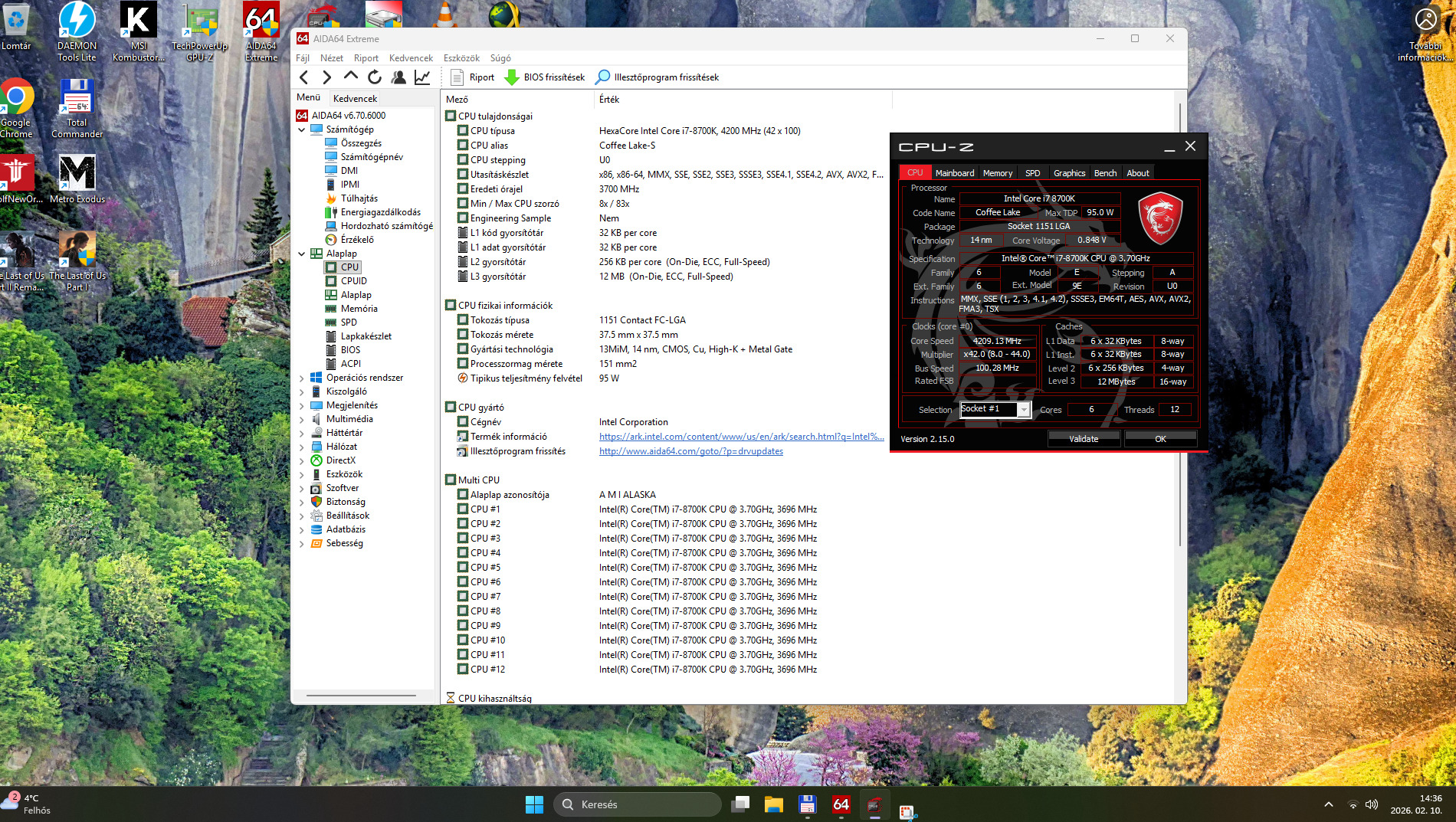Click the Riport toolbar button

pos(472,77)
